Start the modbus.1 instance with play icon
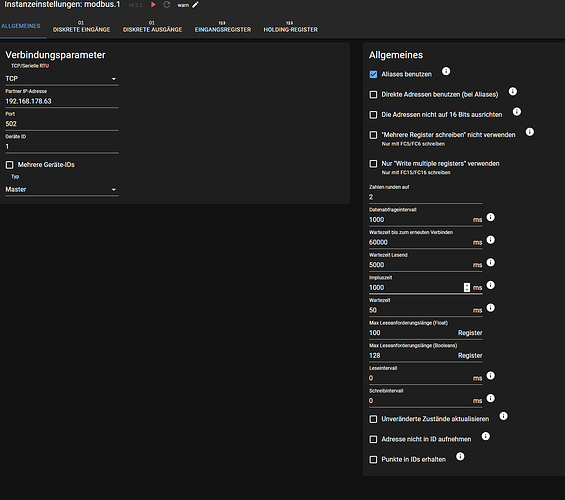 click(154, 5)
